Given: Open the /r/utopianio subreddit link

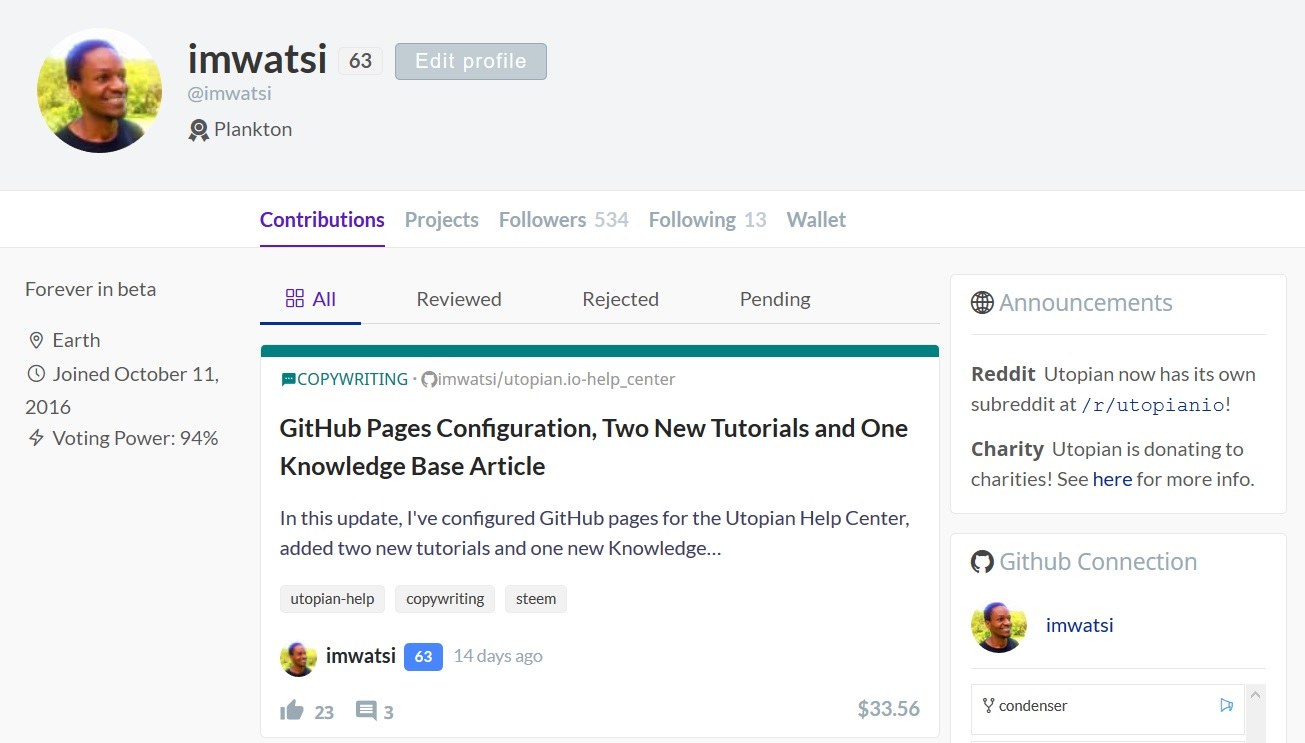Looking at the screenshot, I should (1153, 405).
